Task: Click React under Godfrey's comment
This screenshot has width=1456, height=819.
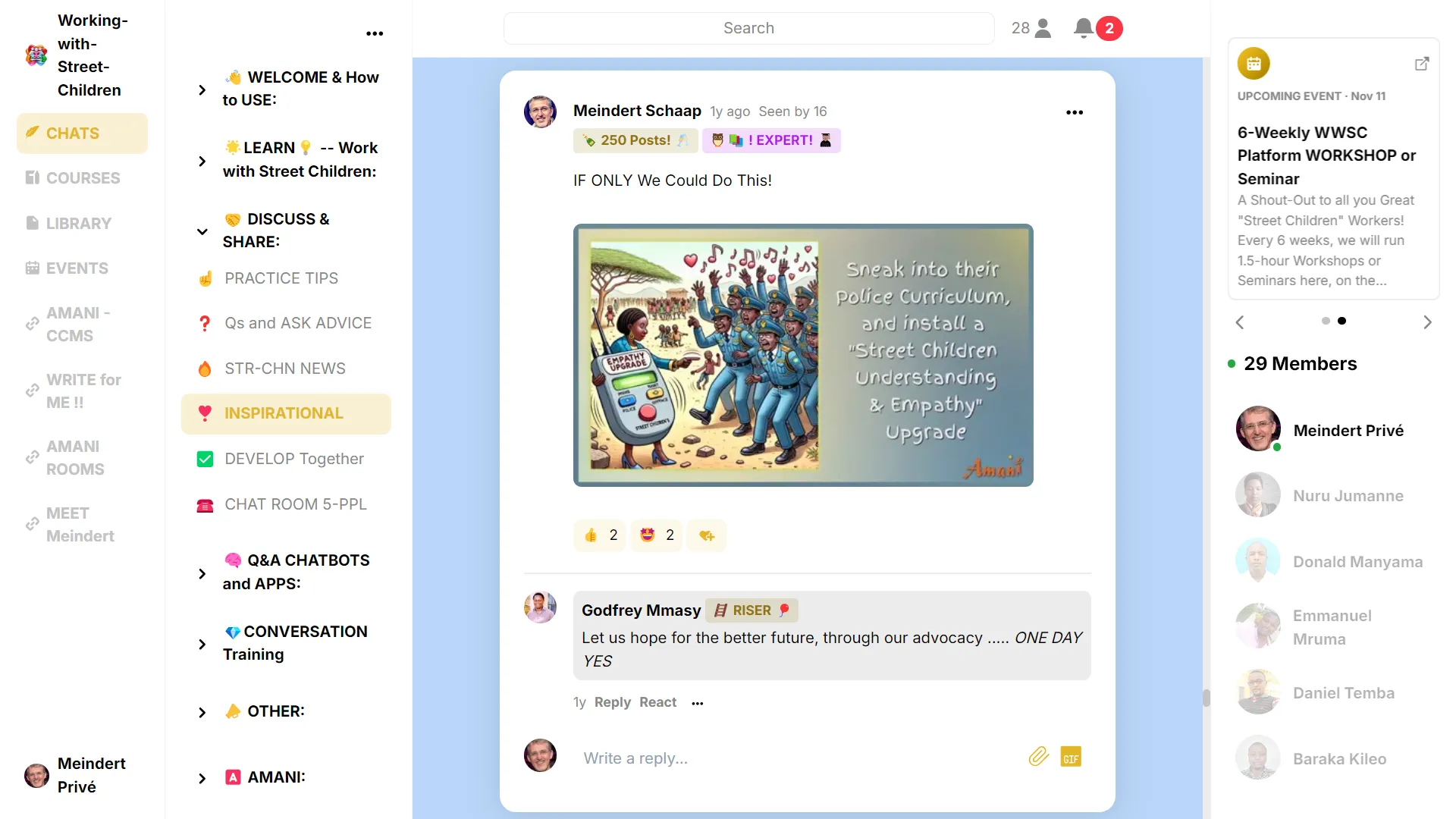Action: click(657, 702)
